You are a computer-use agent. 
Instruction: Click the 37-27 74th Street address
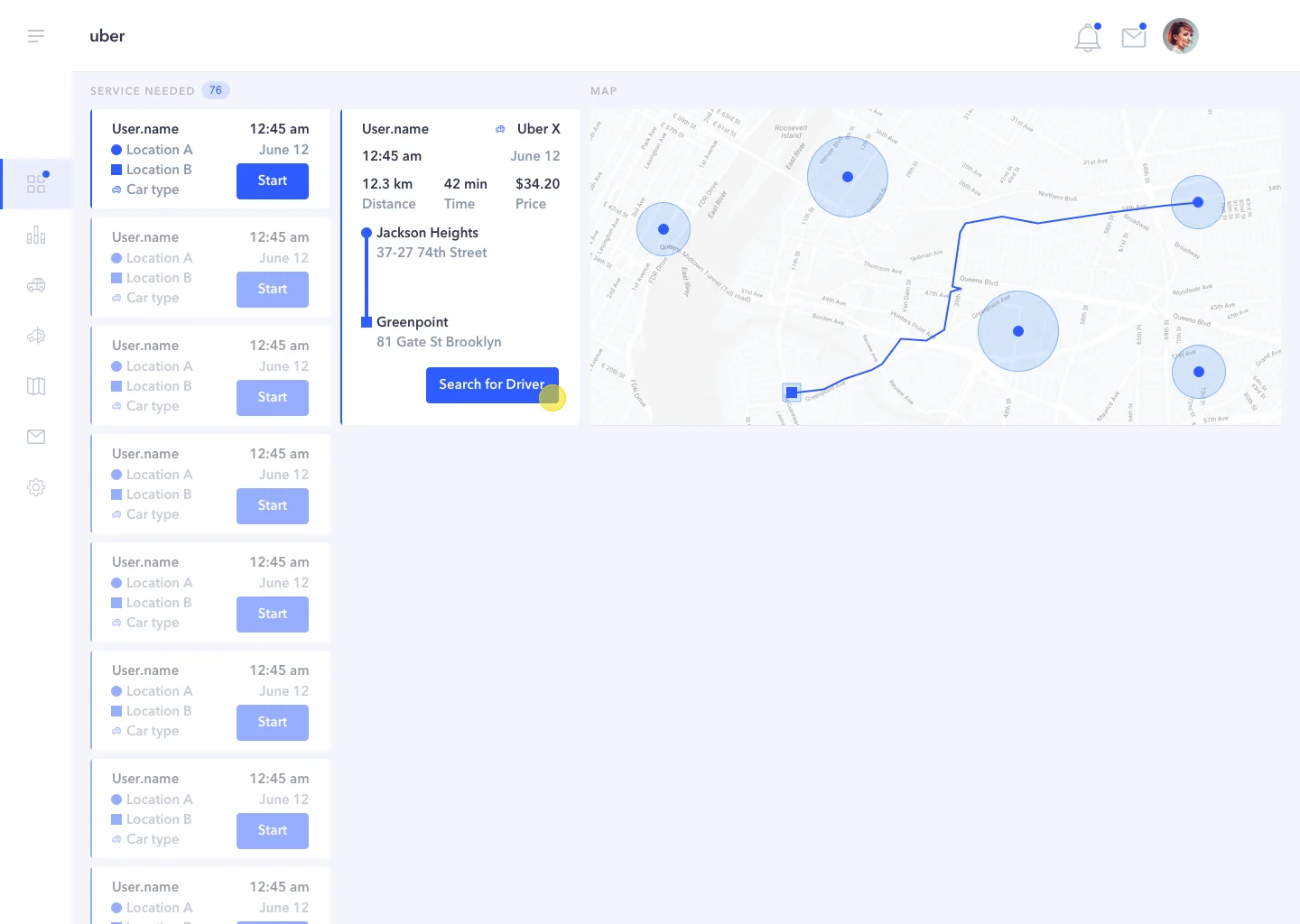coord(432,253)
